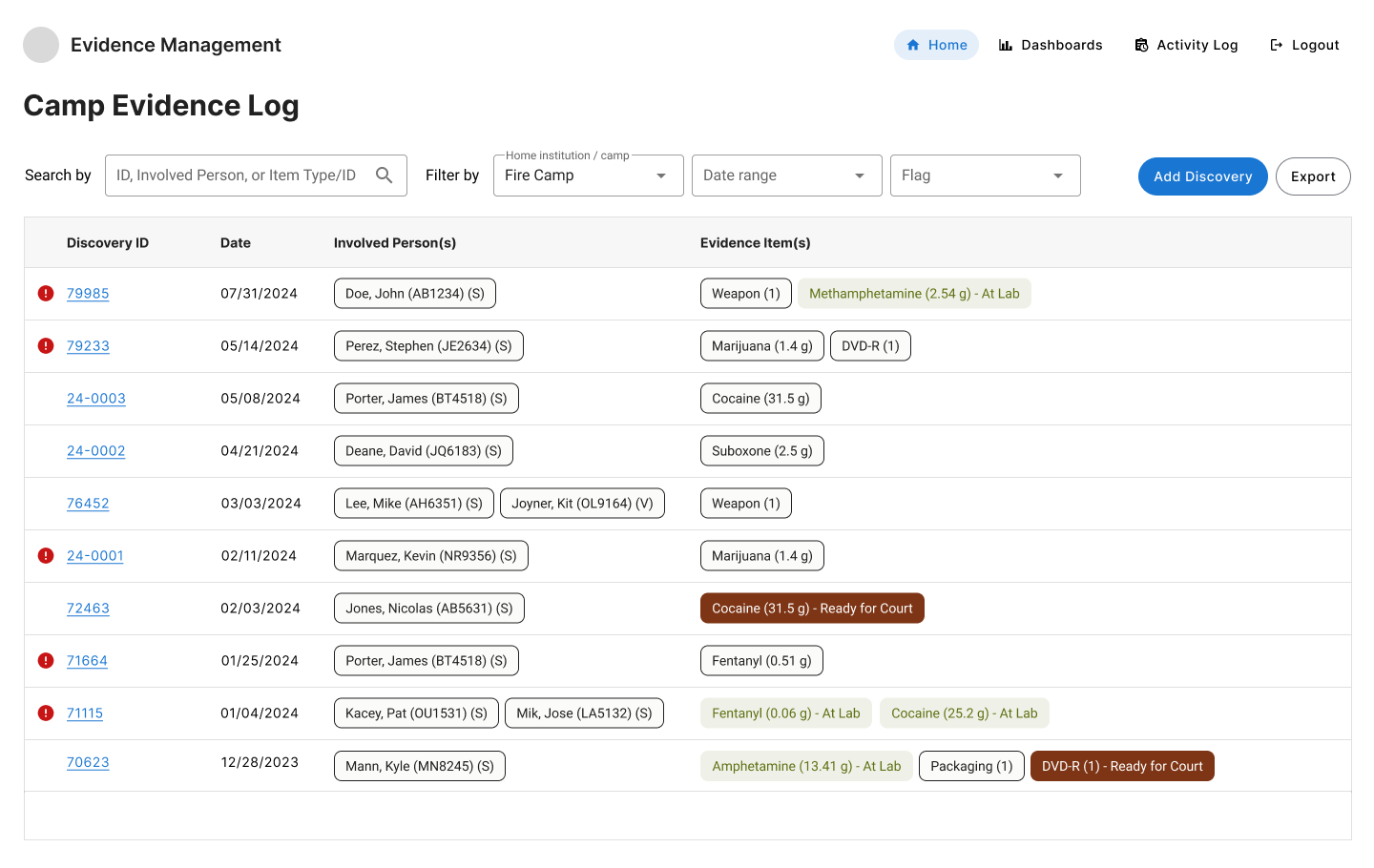Click Fentanyl (0.06 g) - At Lab chip
The image size is (1374, 868).
point(786,713)
